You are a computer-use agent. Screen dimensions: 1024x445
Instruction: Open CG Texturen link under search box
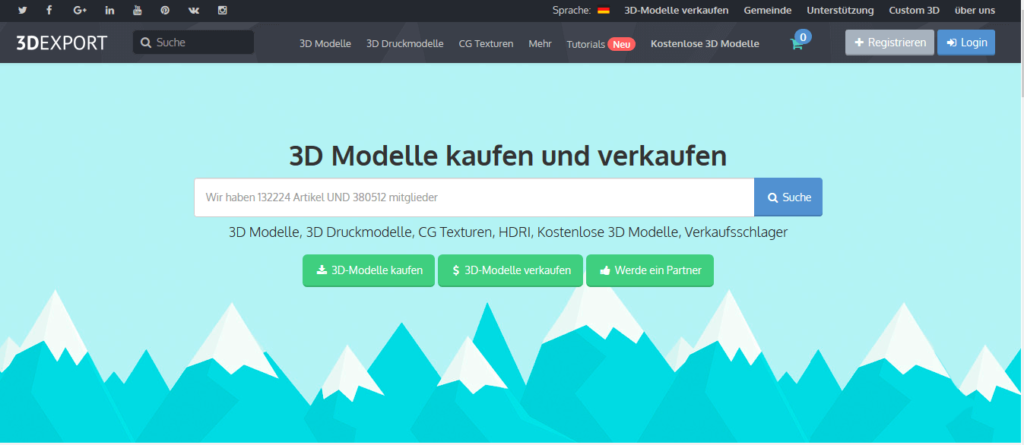(455, 232)
